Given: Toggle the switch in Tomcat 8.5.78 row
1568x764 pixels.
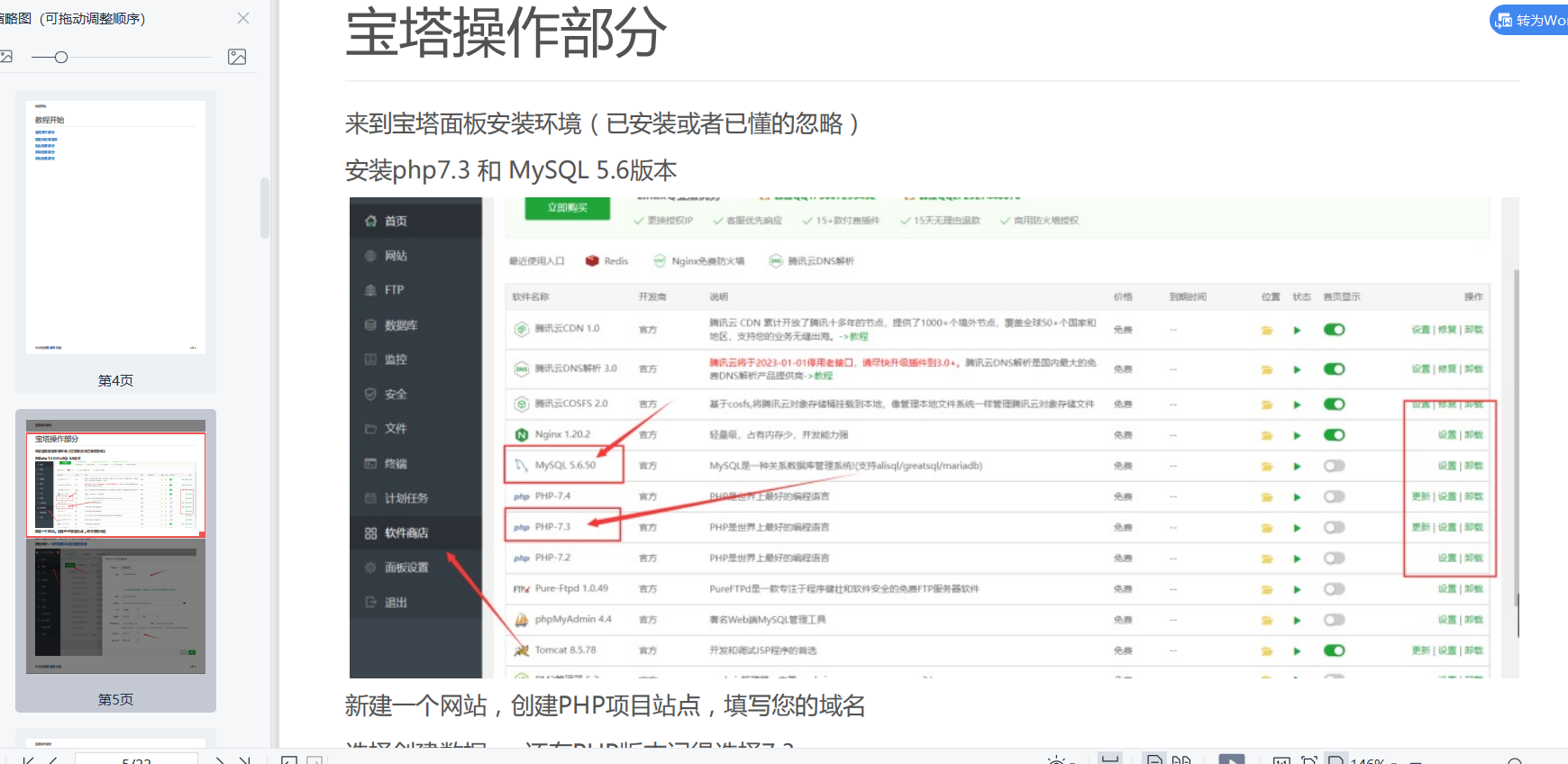Looking at the screenshot, I should pos(1334,650).
